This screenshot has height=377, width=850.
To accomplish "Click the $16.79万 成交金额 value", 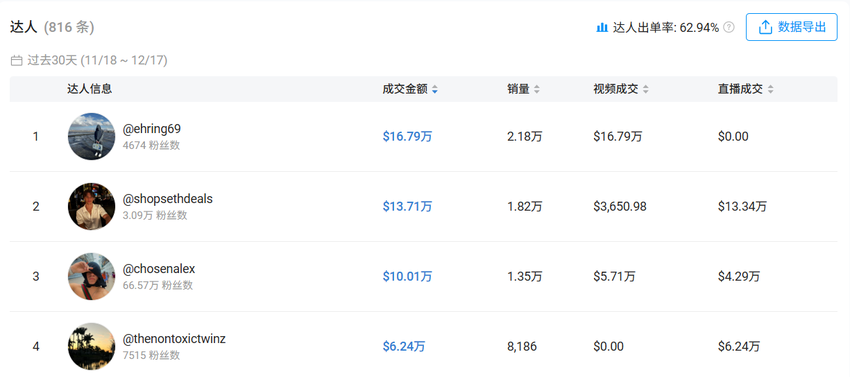I will 407,137.
